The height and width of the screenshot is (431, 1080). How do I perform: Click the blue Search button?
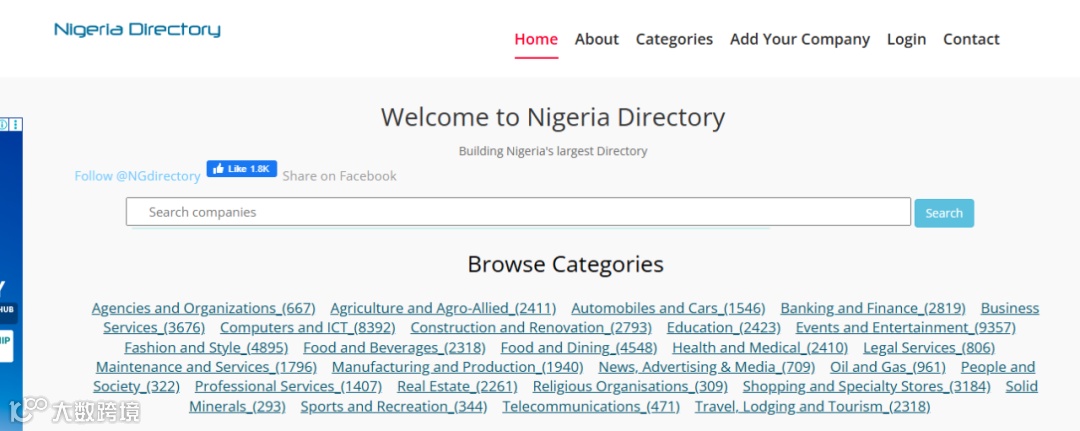point(944,213)
